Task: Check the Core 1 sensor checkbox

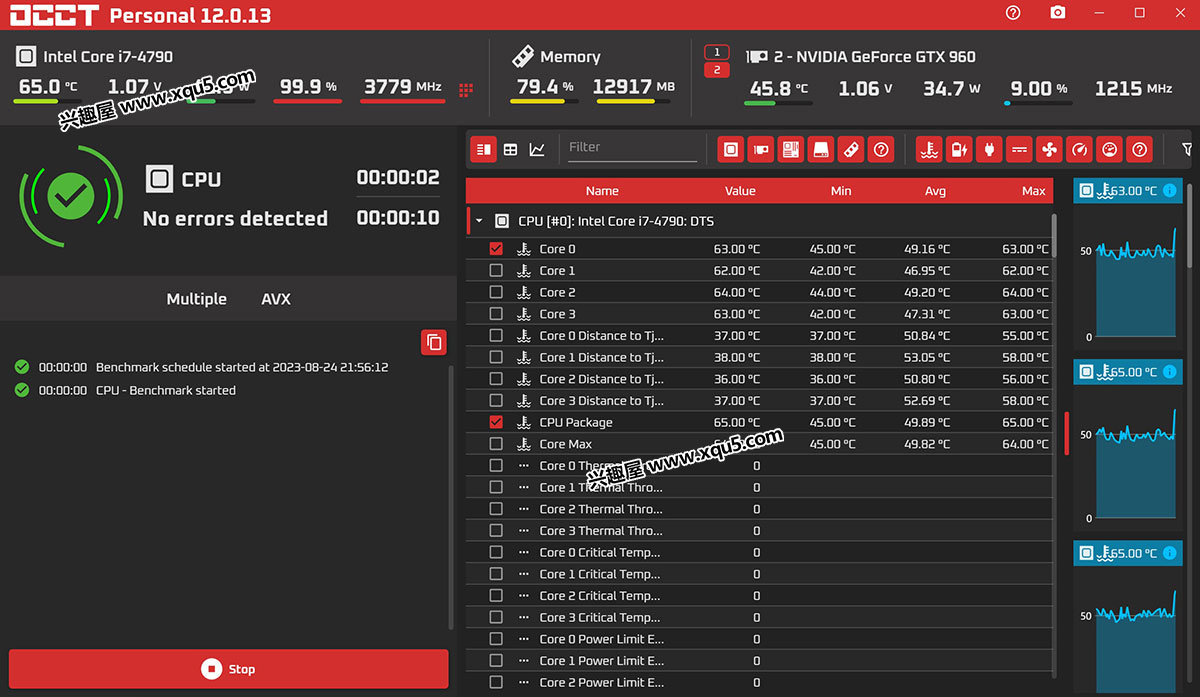Action: (496, 271)
